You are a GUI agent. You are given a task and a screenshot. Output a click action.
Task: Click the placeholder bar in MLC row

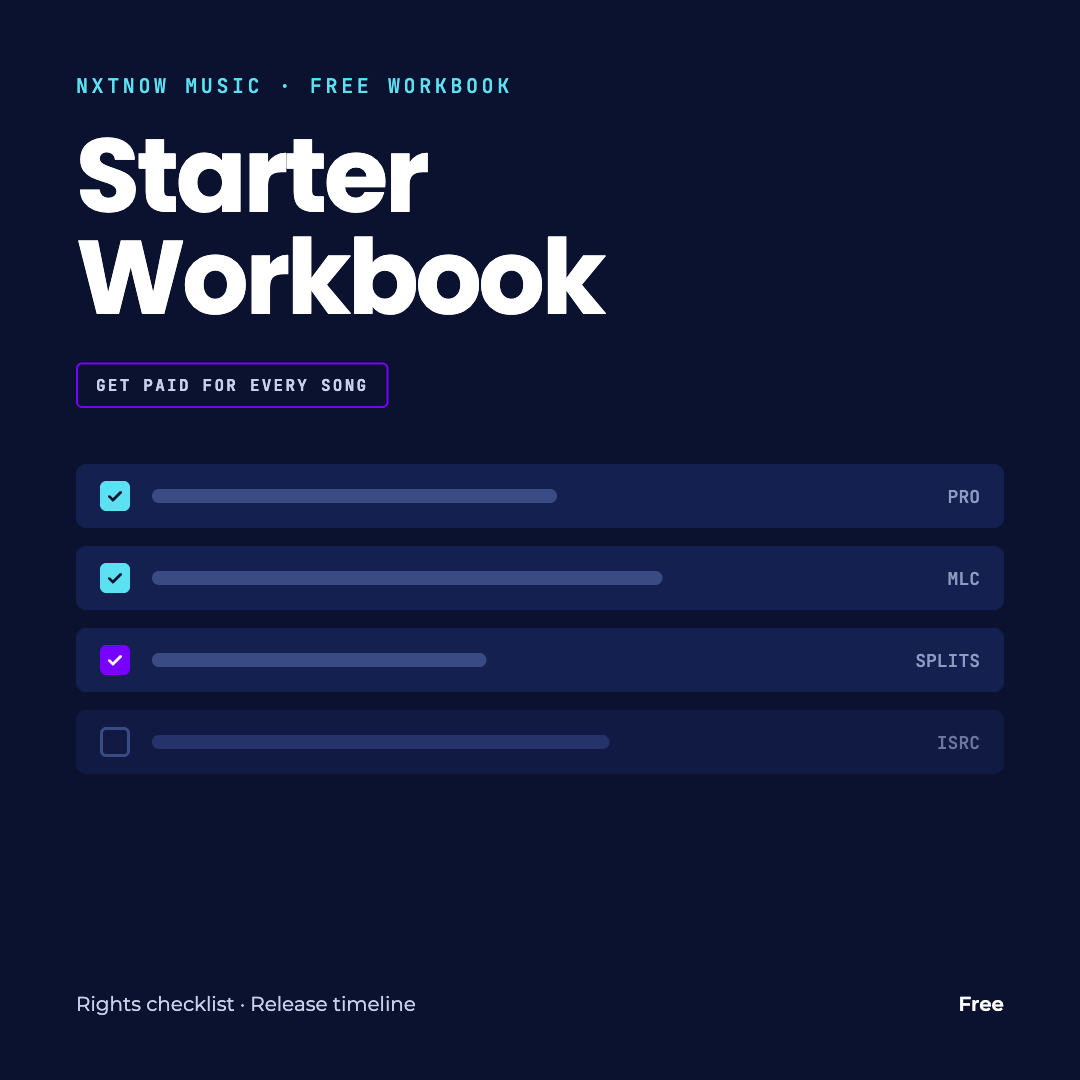pos(407,578)
